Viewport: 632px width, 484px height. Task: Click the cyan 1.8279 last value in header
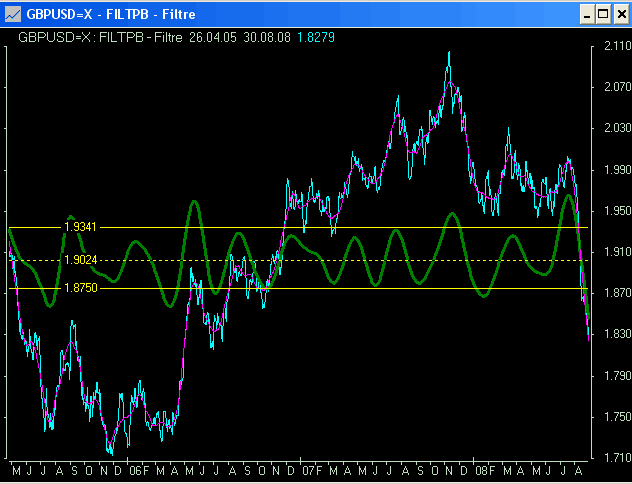click(x=316, y=38)
